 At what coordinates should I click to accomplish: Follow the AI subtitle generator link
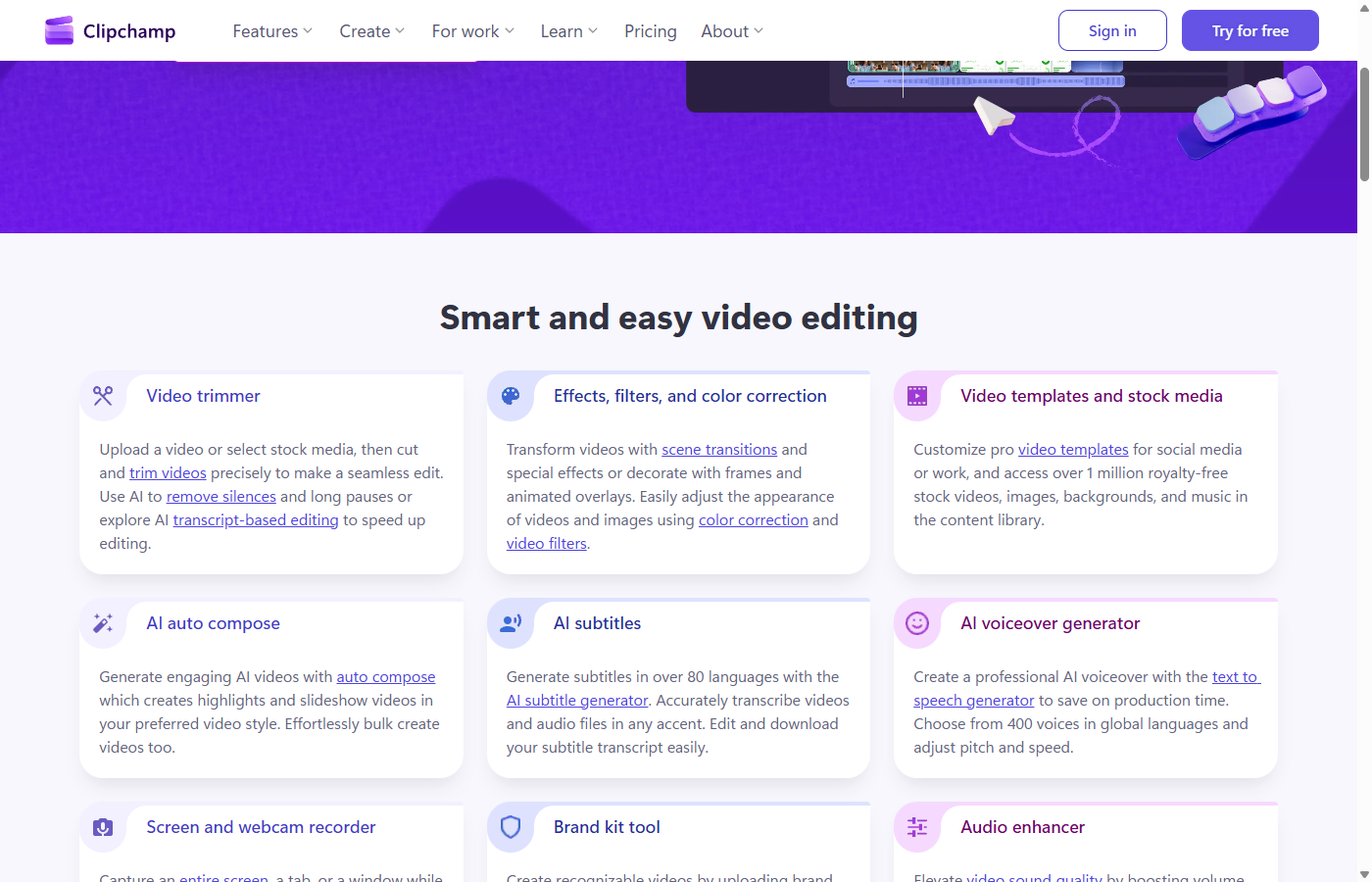577,700
